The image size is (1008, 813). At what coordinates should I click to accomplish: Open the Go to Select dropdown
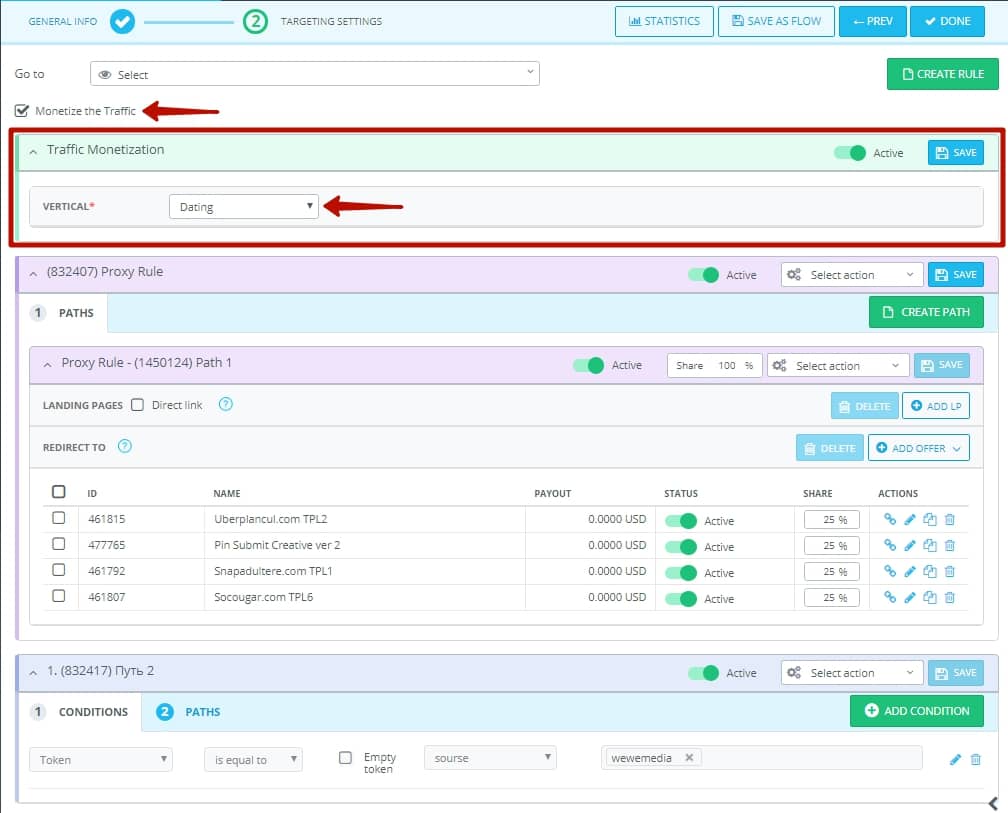point(314,74)
